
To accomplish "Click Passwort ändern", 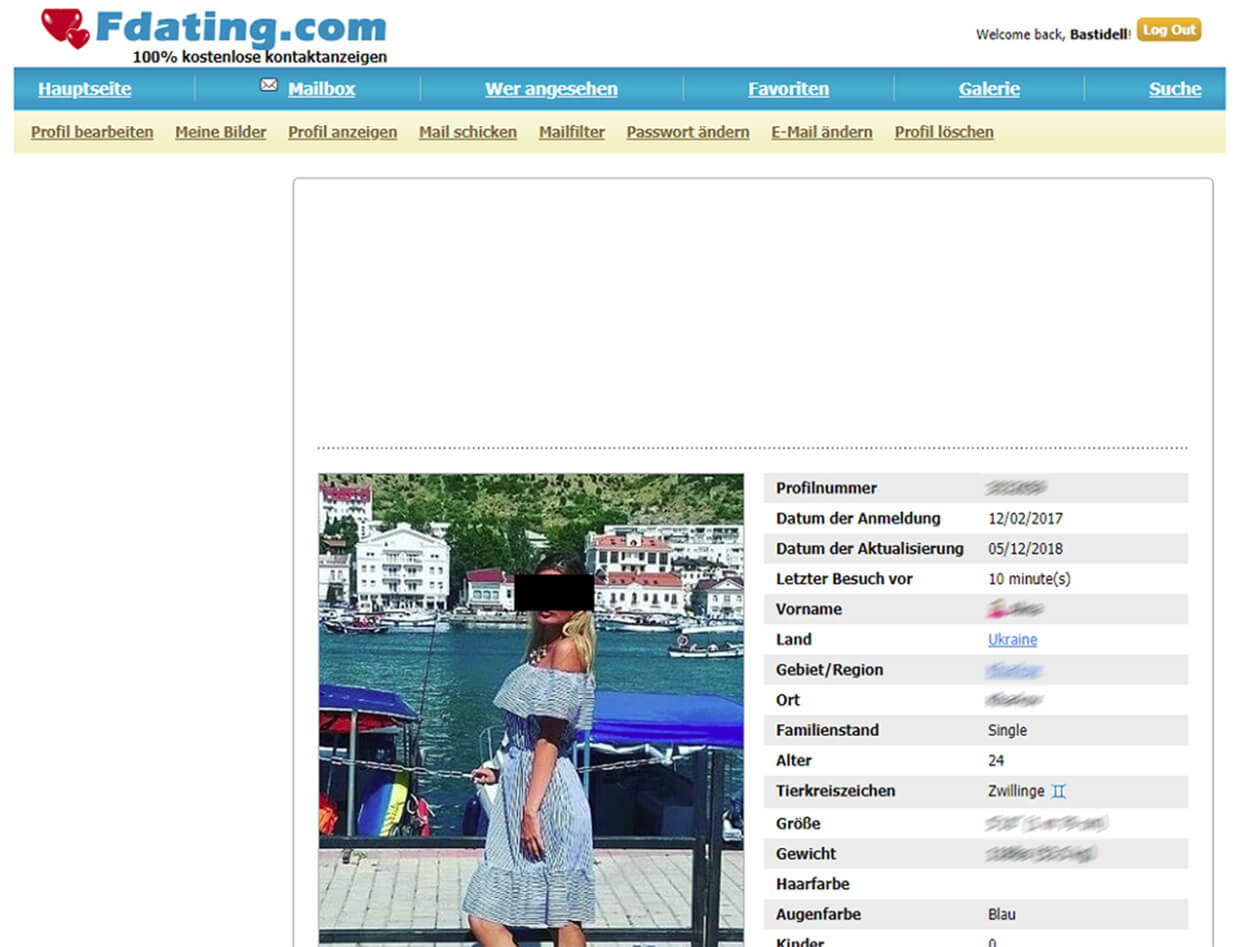I will click(688, 132).
